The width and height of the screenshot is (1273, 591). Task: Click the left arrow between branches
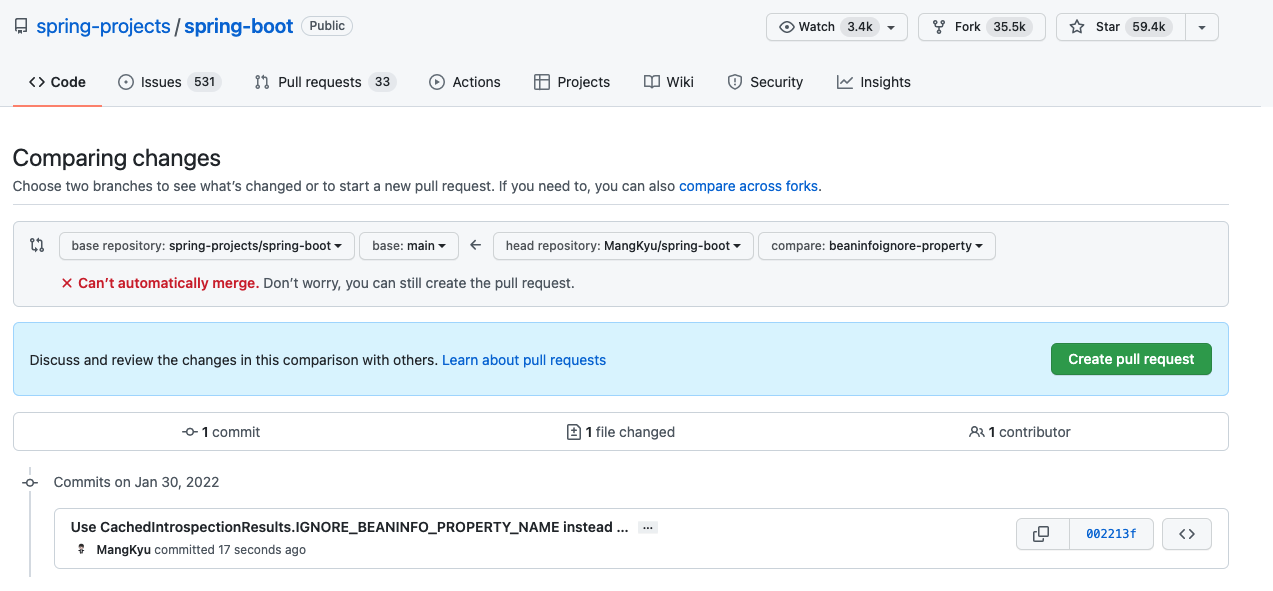[x=476, y=245]
